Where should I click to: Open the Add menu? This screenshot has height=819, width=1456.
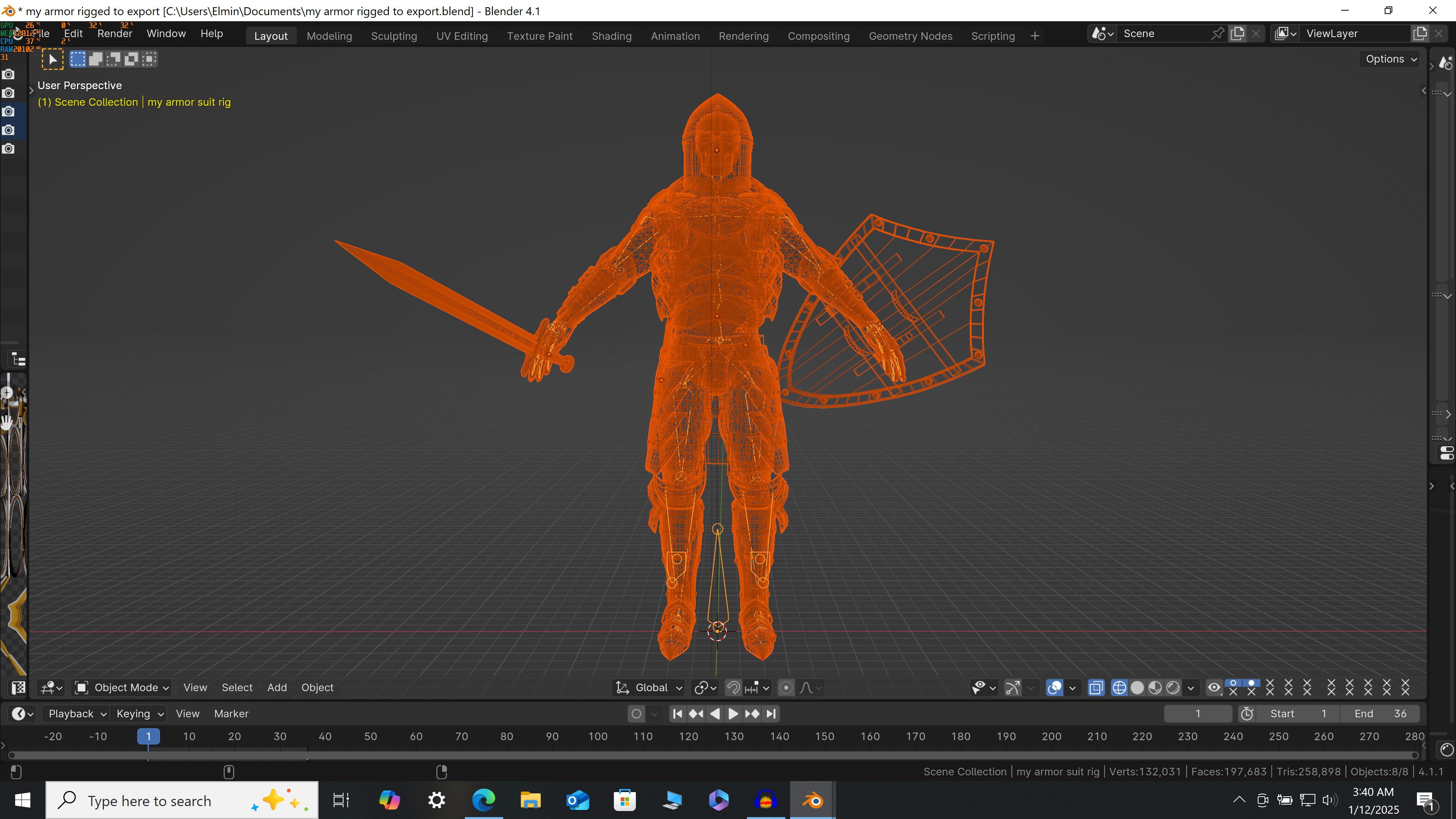(277, 687)
